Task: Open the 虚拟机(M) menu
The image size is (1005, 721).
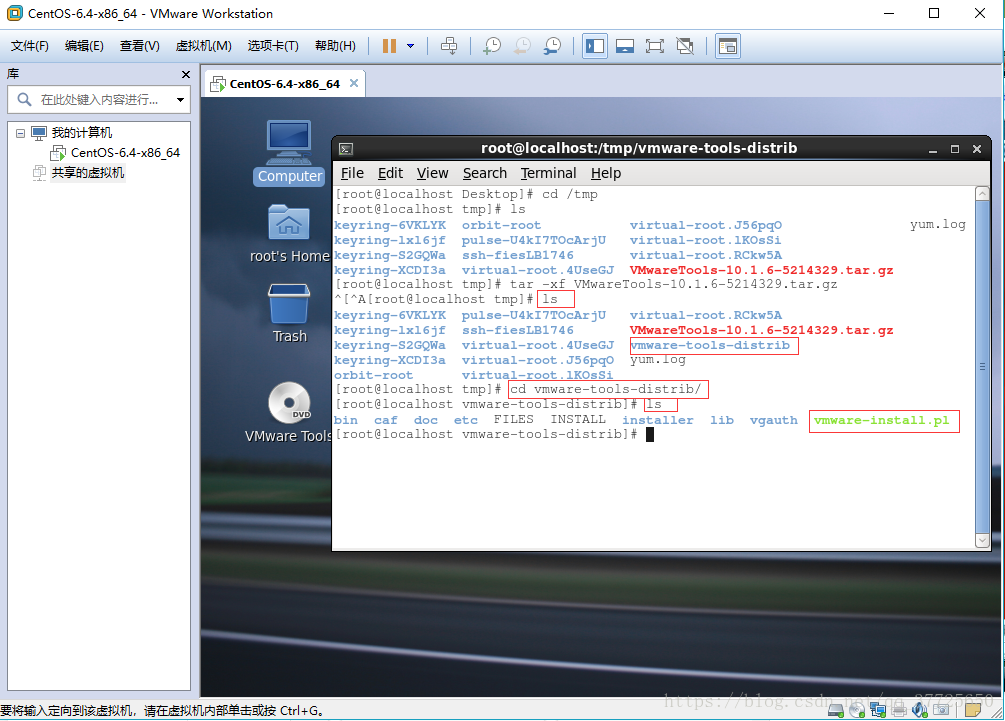Action: pyautogui.click(x=203, y=46)
